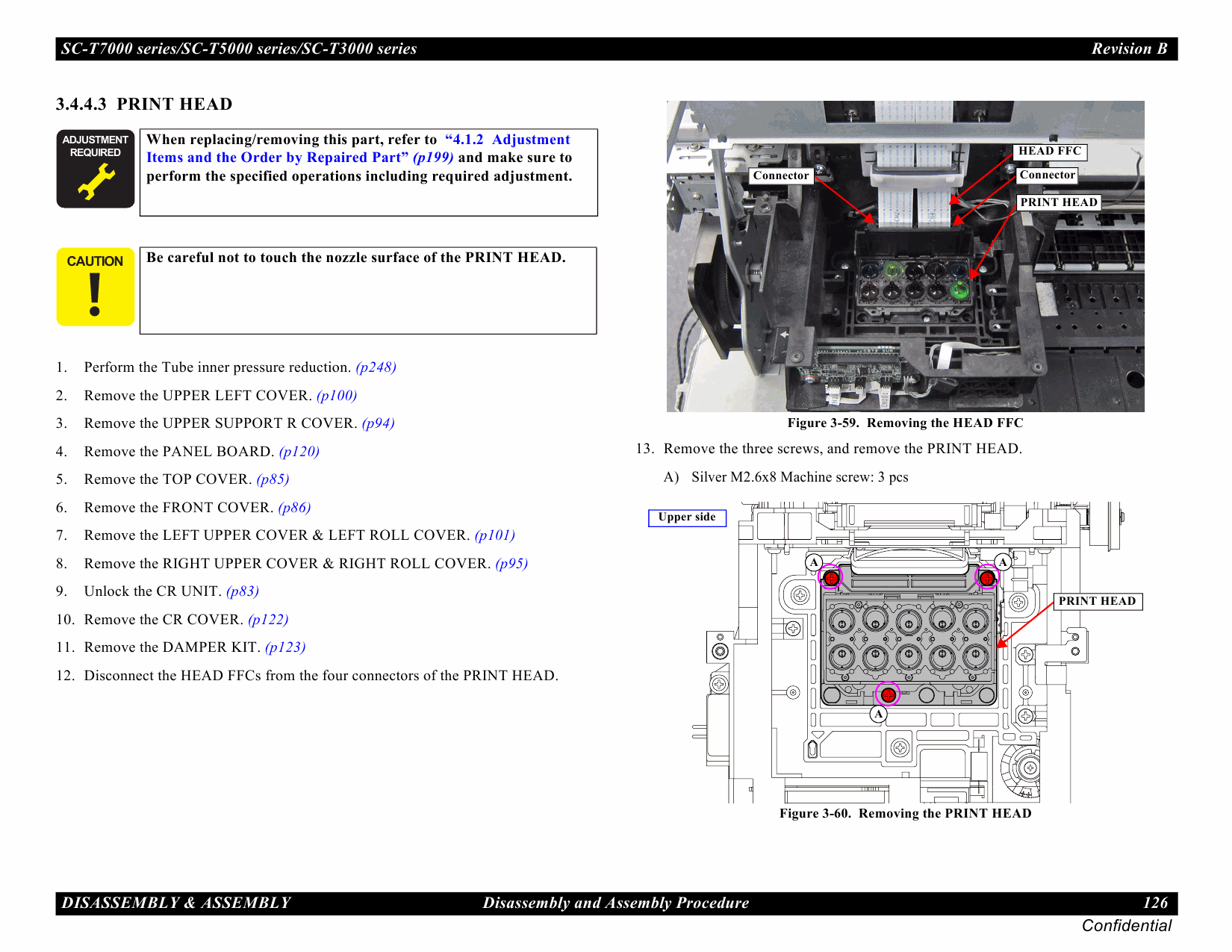Click the right Connector callout label
1232x952 pixels.
pos(1046,175)
